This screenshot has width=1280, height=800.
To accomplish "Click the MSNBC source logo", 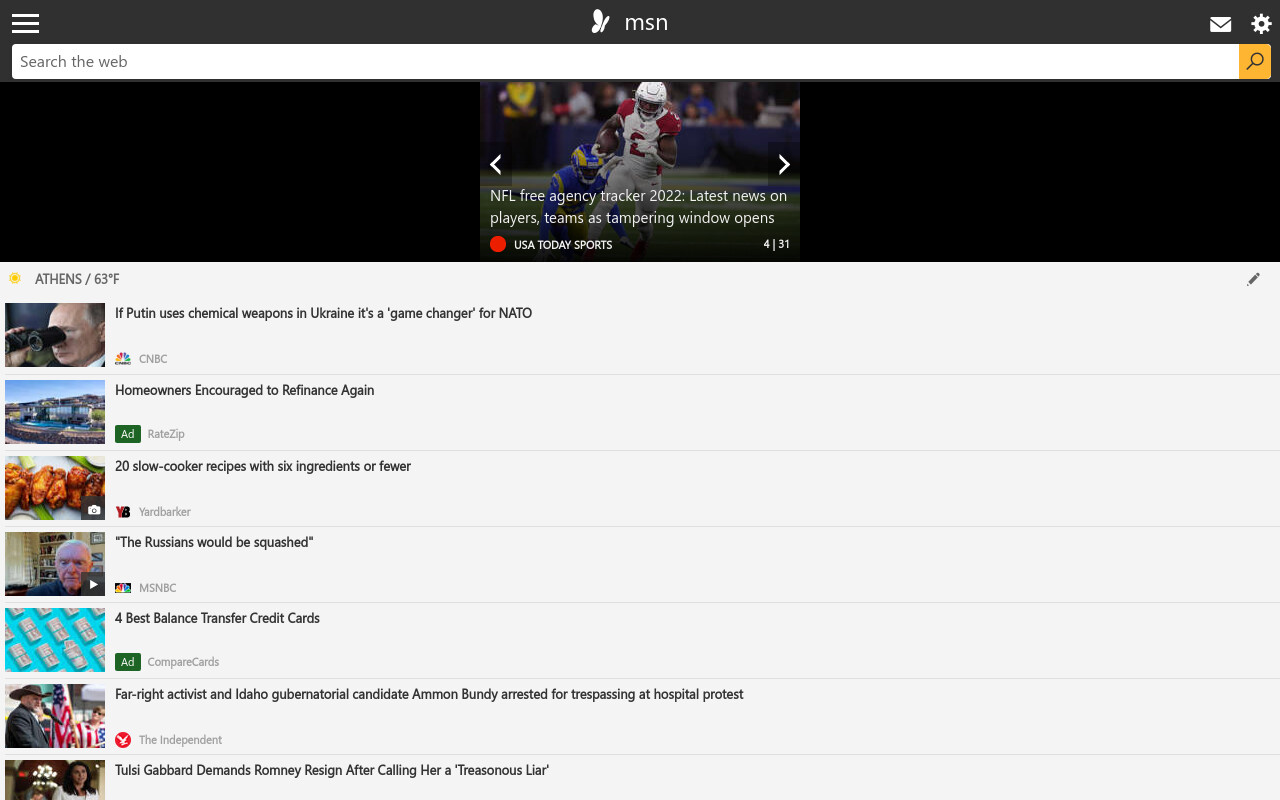I will pos(123,587).
